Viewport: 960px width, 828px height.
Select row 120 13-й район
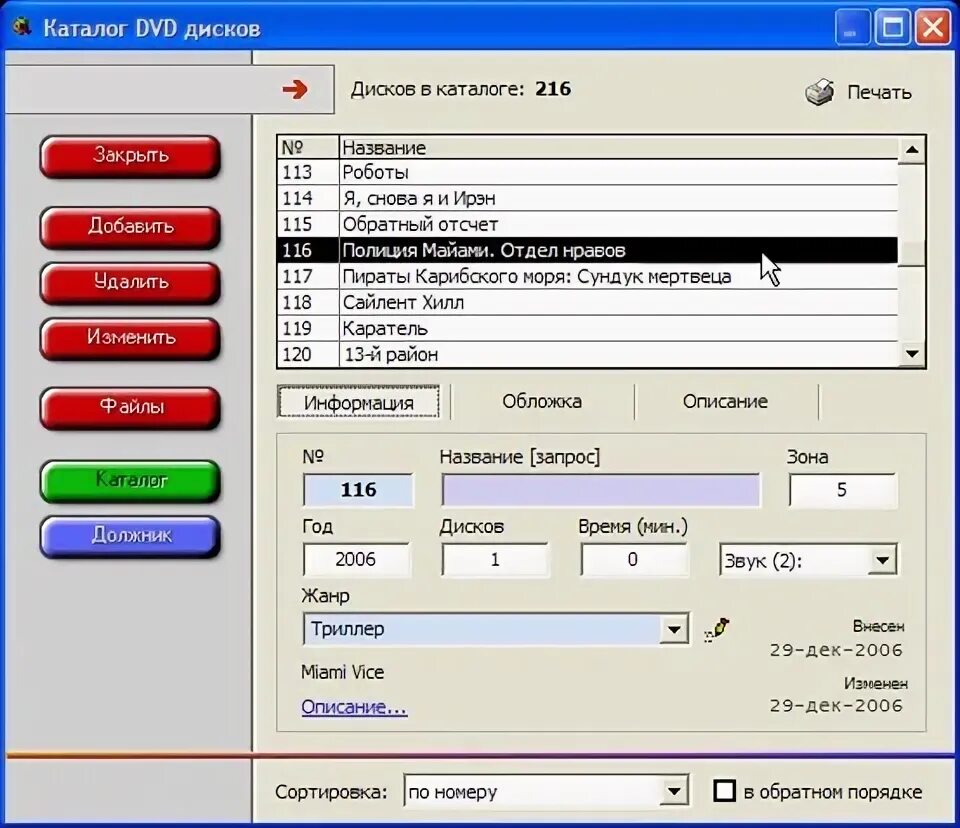tap(587, 355)
